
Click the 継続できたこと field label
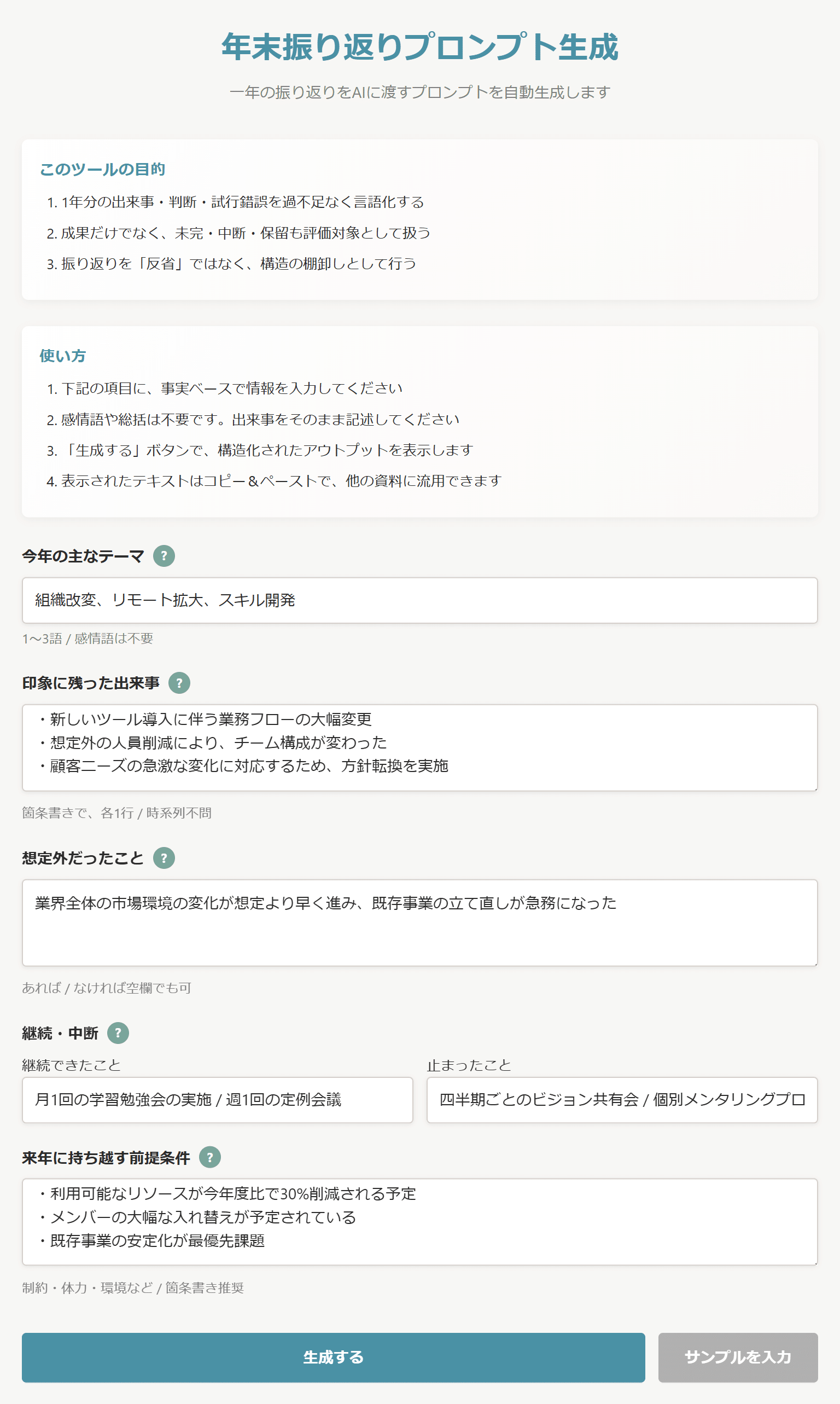(71, 1065)
